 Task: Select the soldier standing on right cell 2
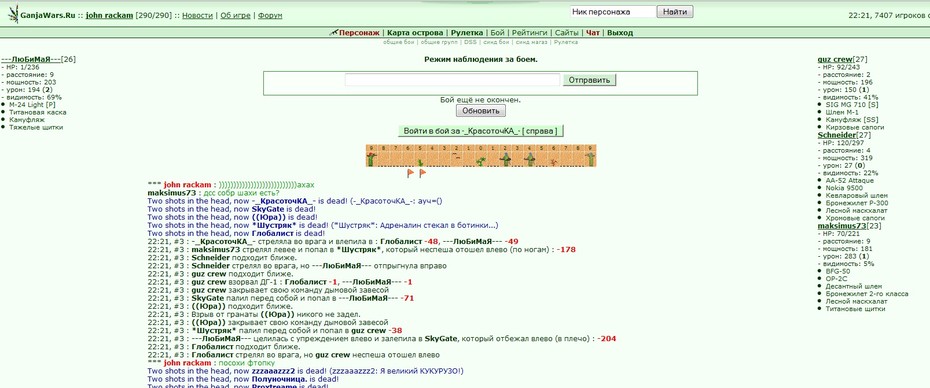[x=505, y=159]
